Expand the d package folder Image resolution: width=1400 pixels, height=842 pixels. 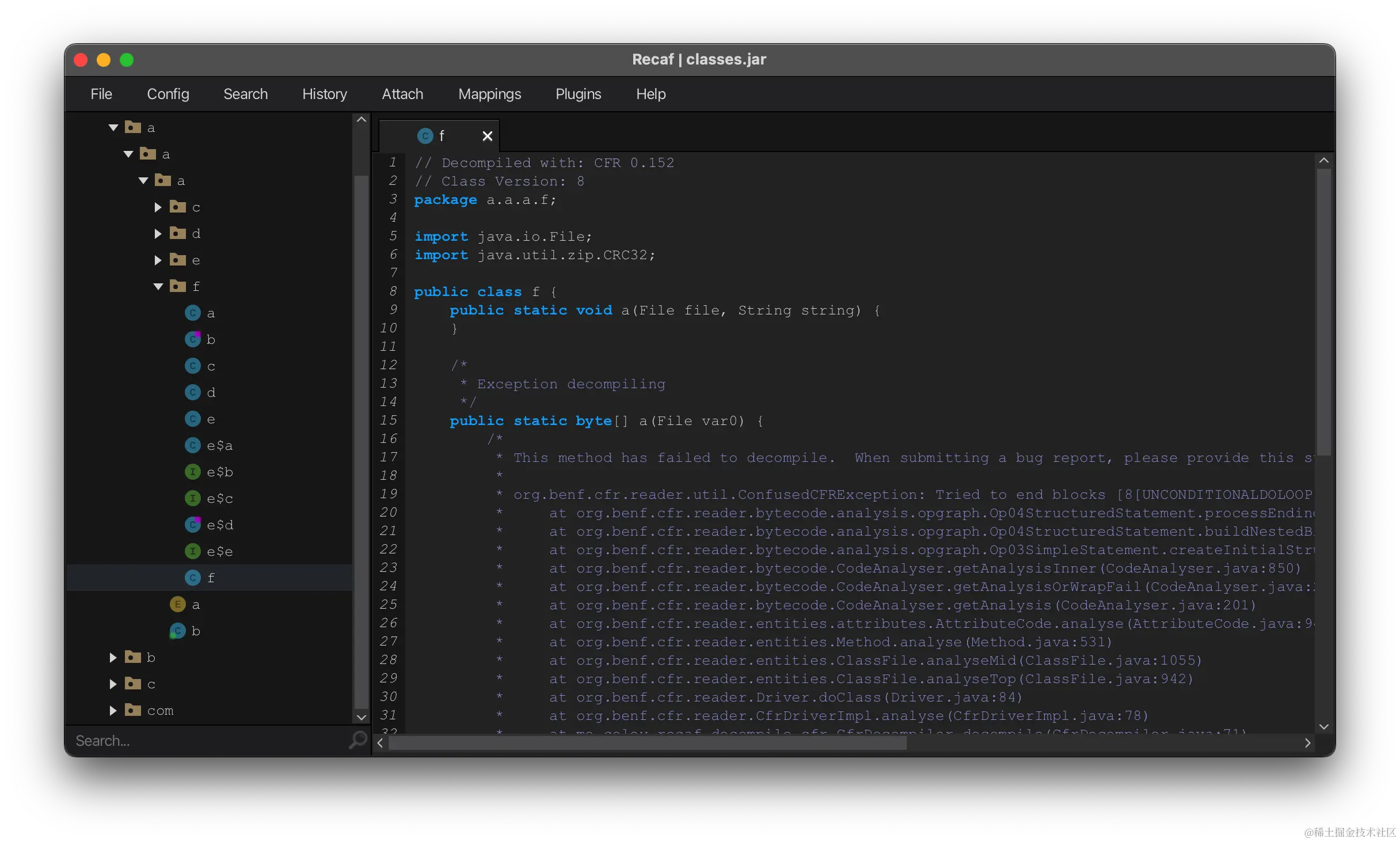[158, 233]
